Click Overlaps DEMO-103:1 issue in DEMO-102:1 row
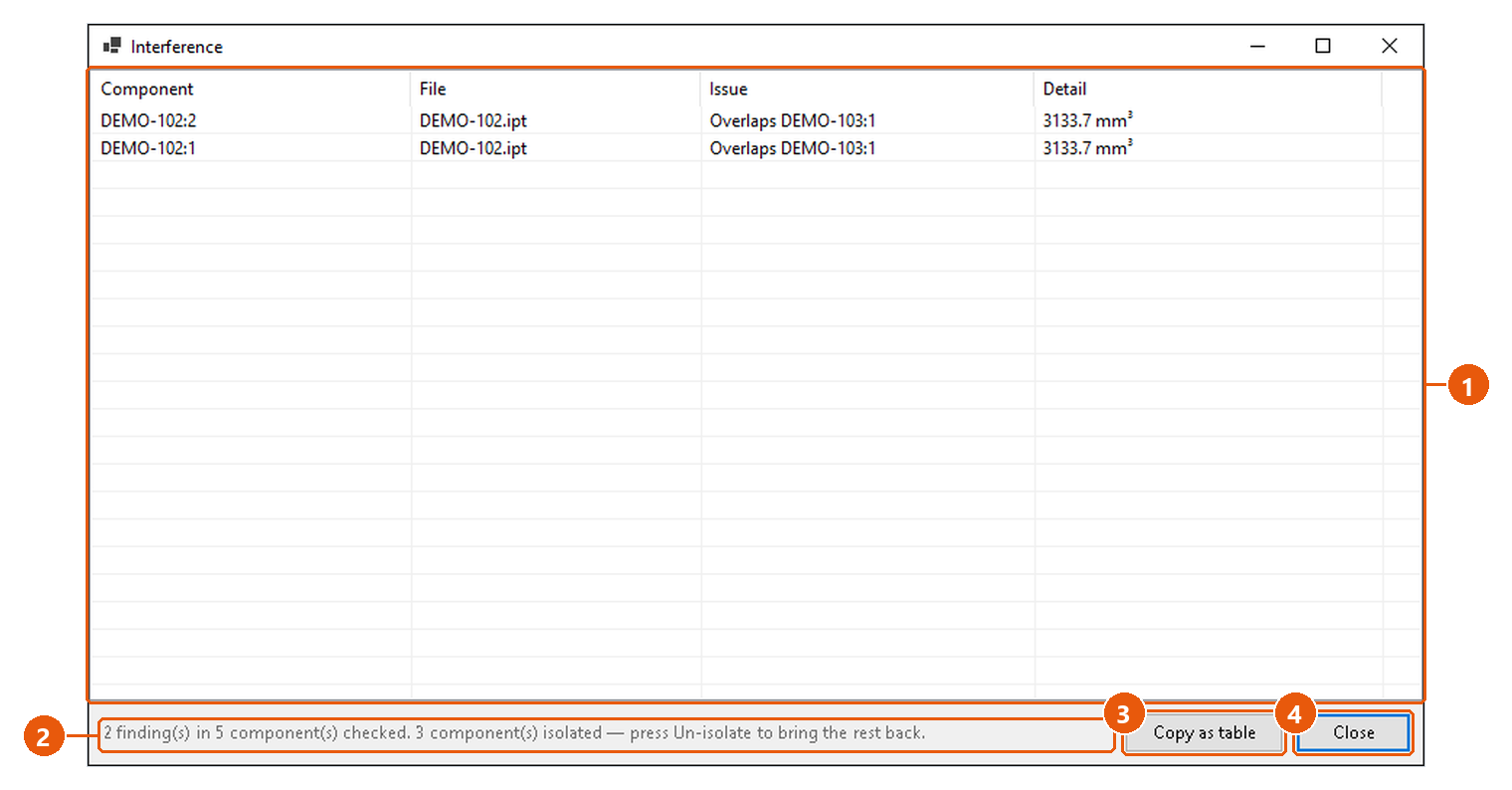 [x=793, y=148]
